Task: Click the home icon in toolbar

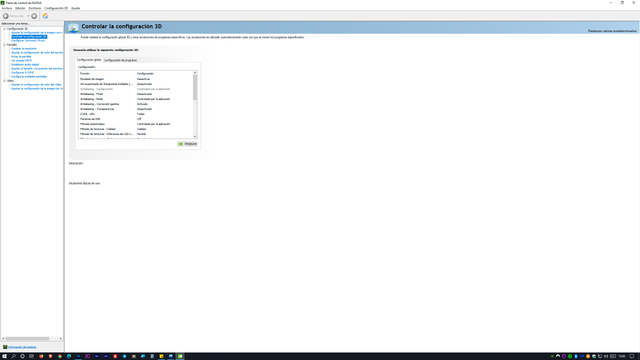Action: [45, 16]
